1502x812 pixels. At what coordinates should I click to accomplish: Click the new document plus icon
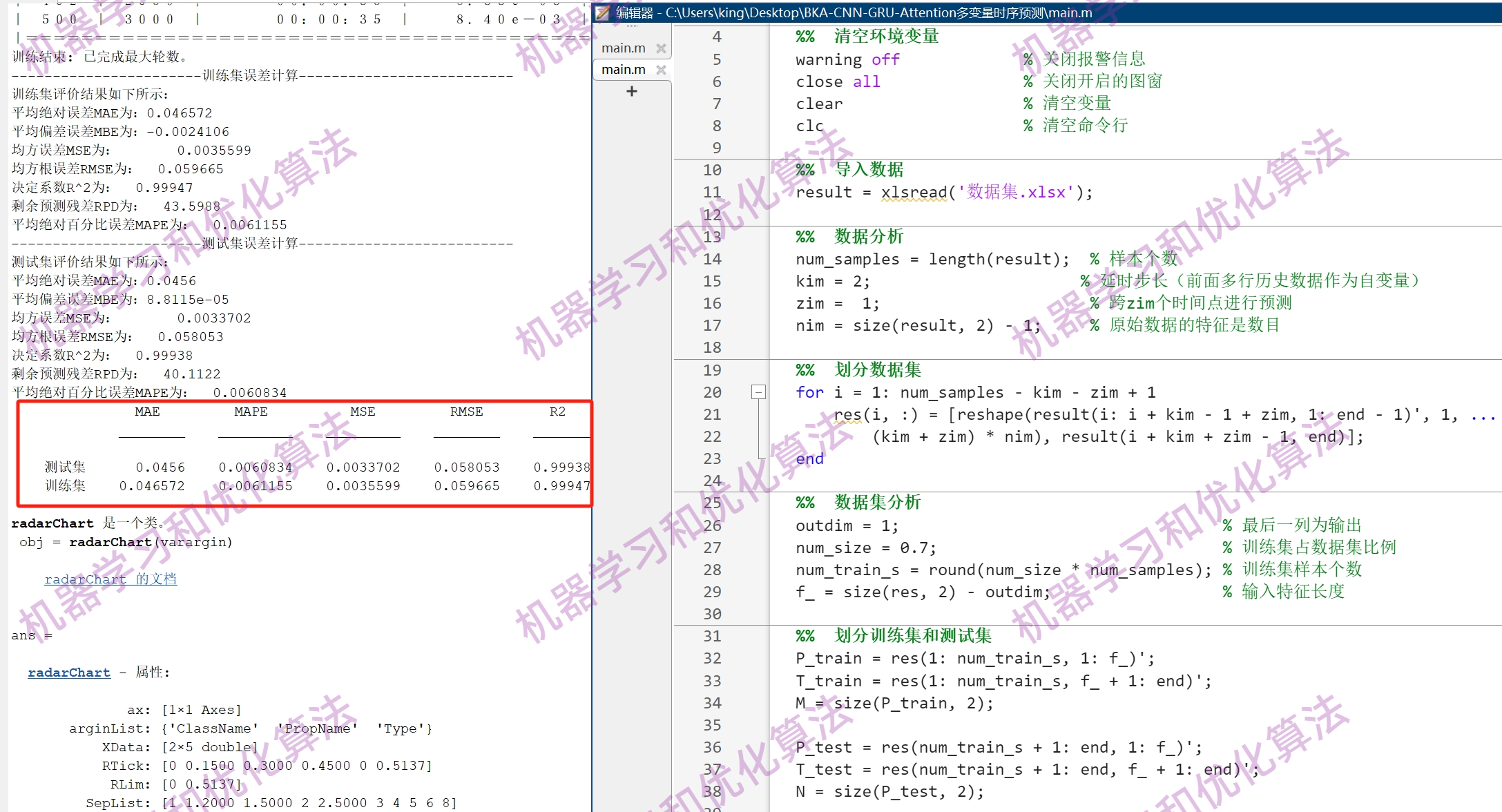(631, 91)
